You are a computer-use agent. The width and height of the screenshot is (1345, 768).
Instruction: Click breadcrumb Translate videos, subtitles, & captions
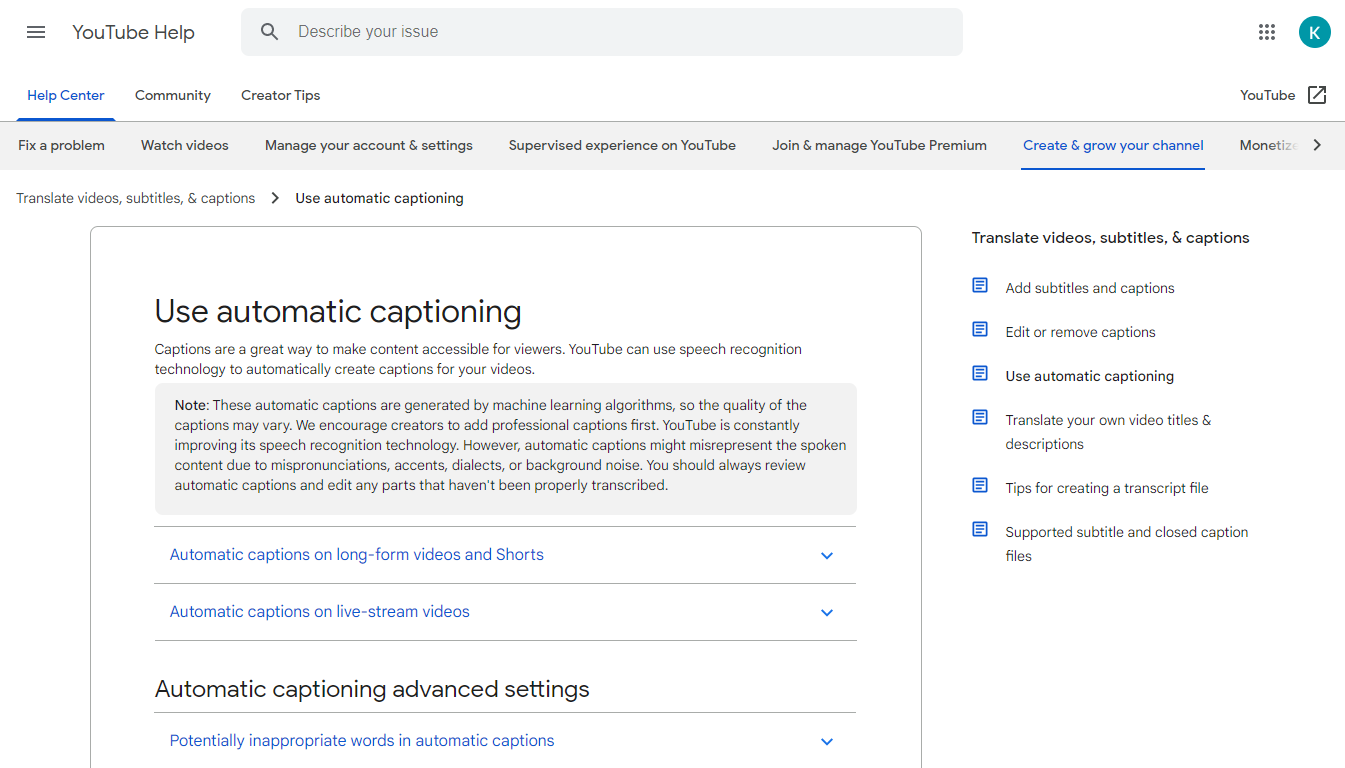coord(136,199)
